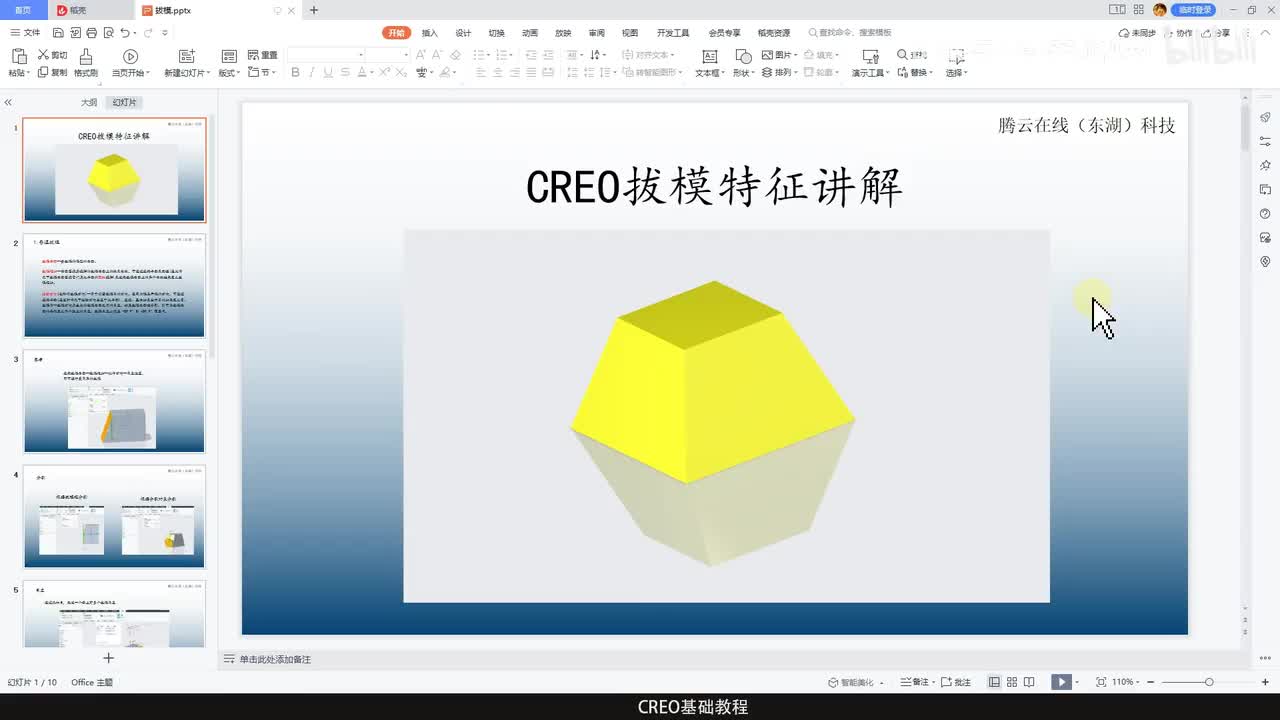The image size is (1280, 720).
Task: Expand the Paste (粘贴) dropdown arrow
Action: click(26, 74)
